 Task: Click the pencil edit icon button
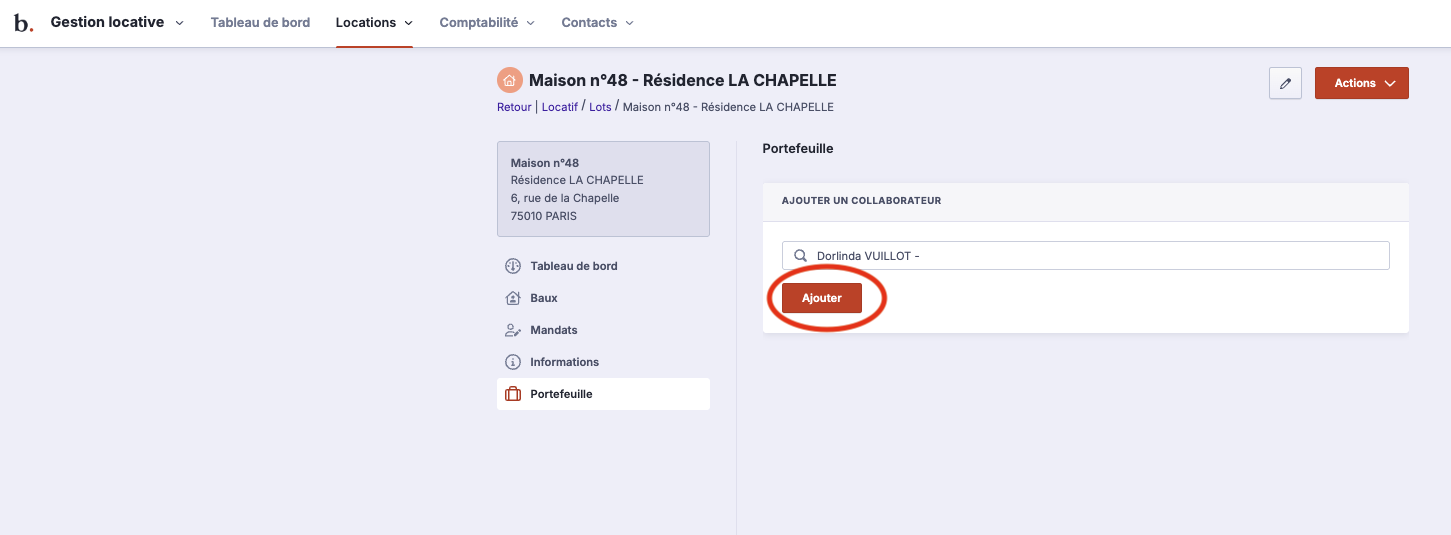pos(1285,83)
